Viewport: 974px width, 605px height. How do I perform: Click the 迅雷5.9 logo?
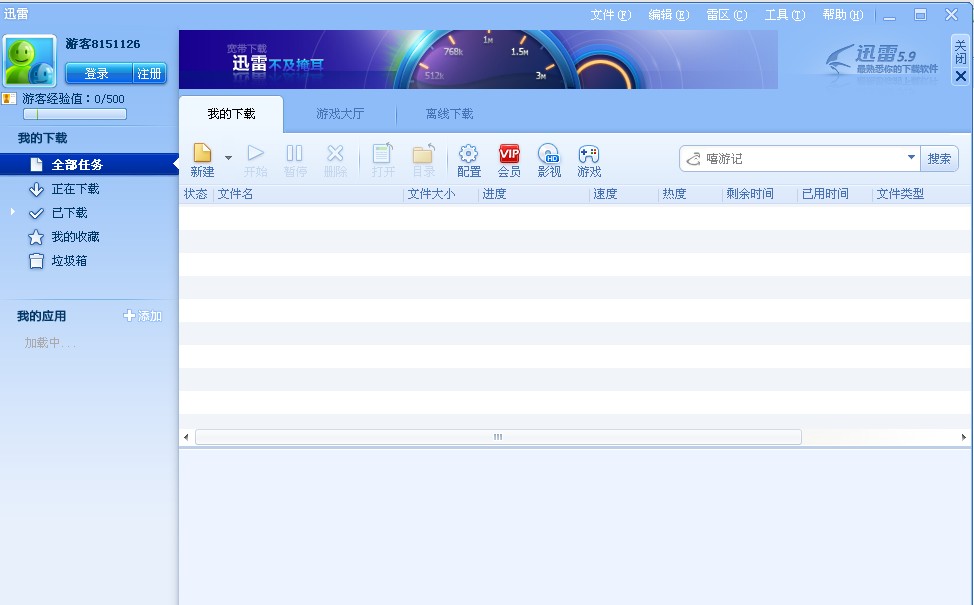(882, 60)
